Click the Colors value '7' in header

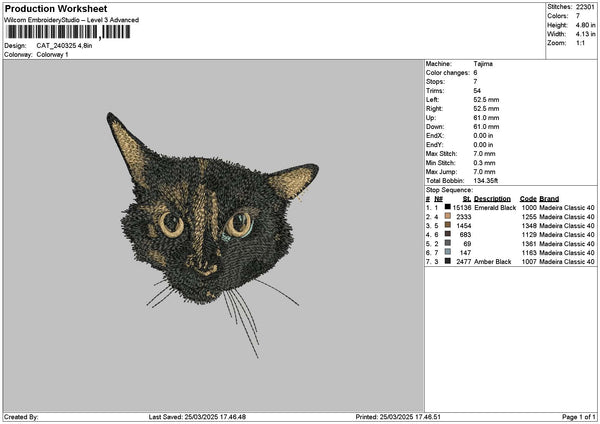(578, 16)
